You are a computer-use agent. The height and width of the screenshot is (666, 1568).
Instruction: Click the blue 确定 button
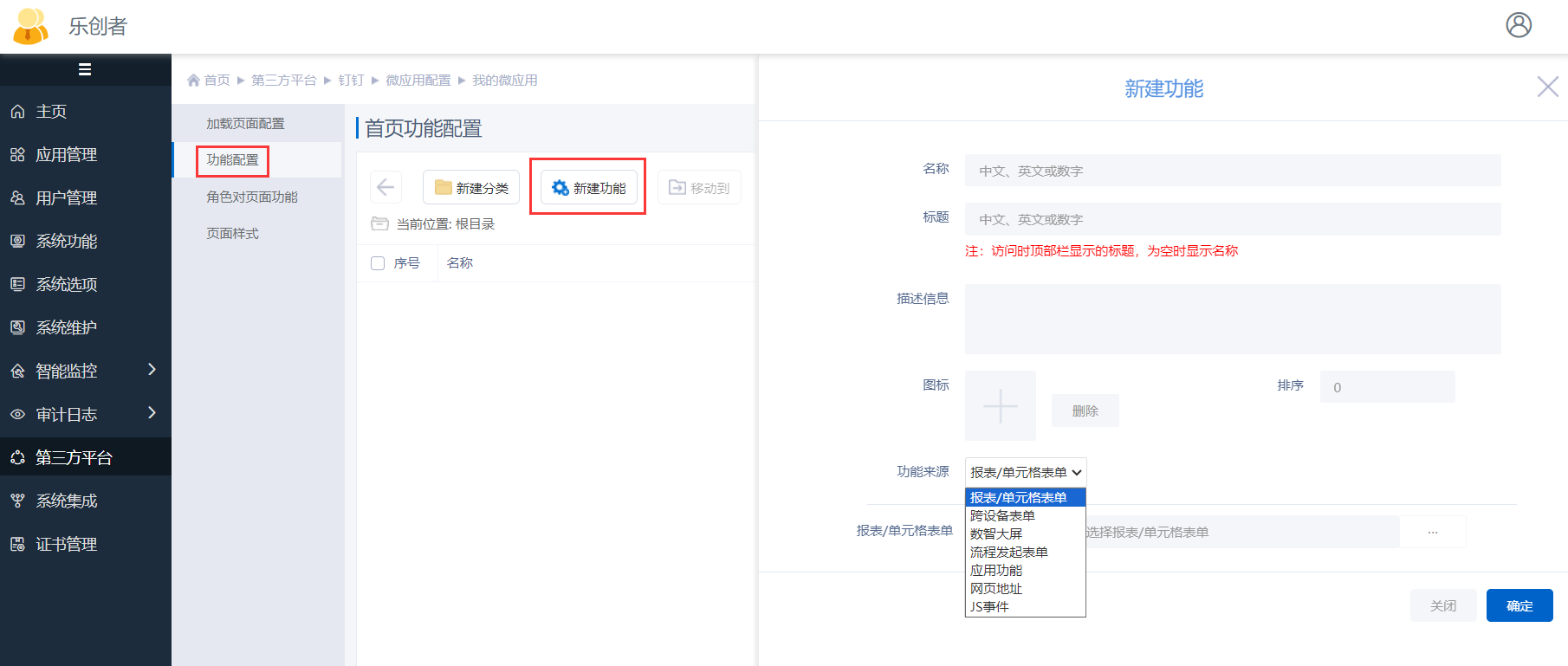pyautogui.click(x=1519, y=605)
